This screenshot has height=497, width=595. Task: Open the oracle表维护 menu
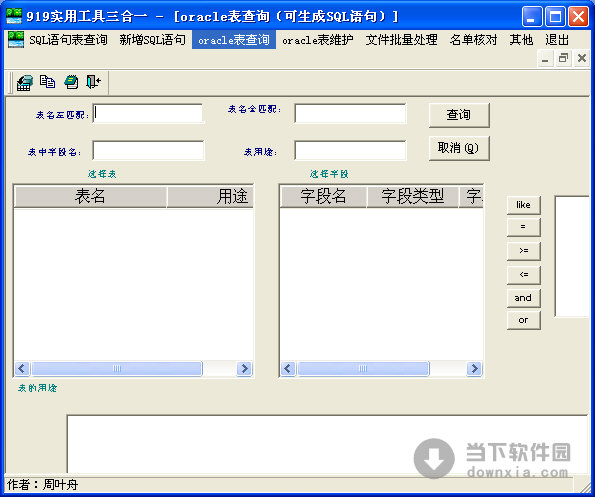click(x=318, y=40)
